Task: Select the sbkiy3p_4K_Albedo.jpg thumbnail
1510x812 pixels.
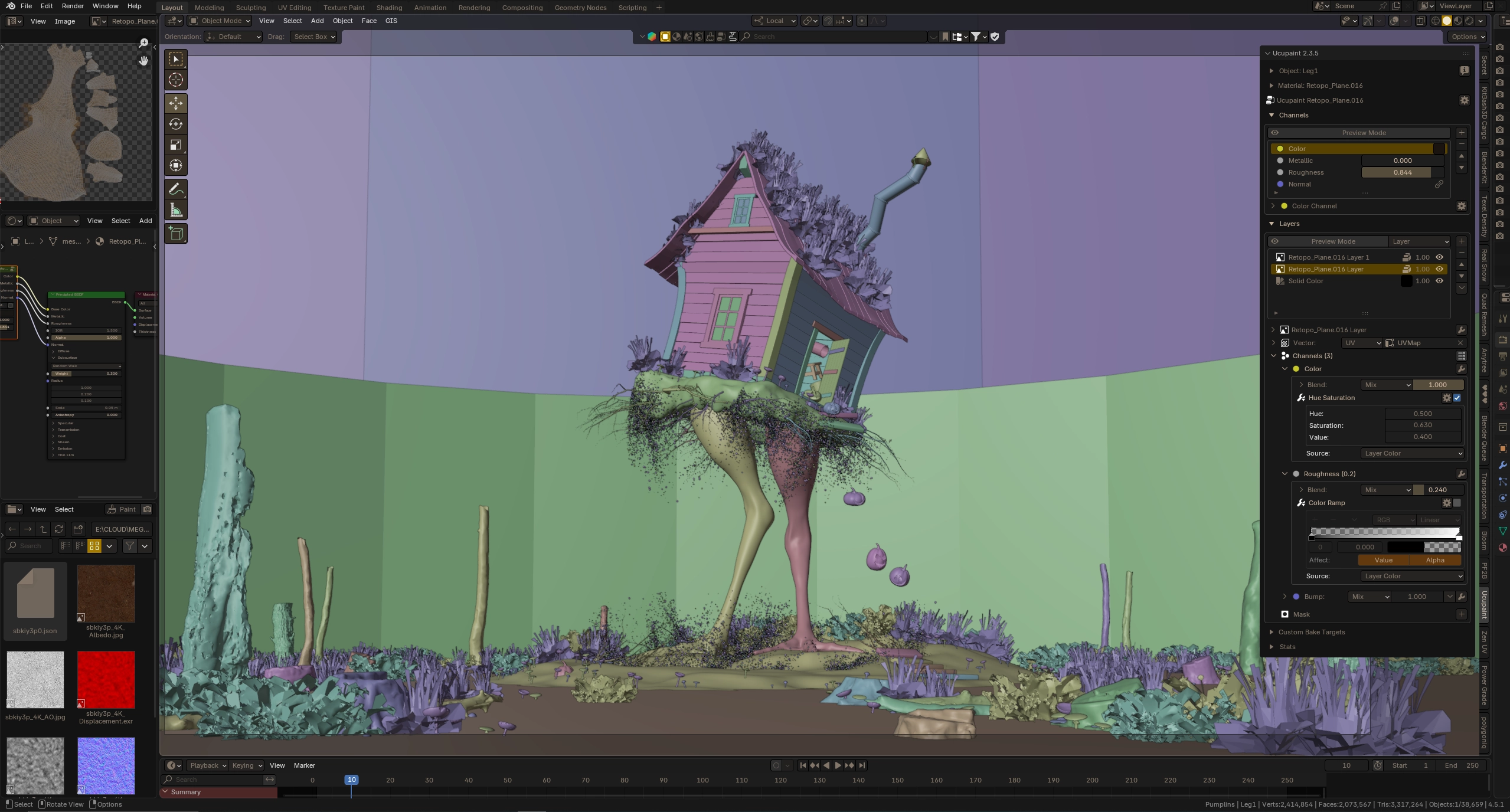Action: pyautogui.click(x=106, y=594)
